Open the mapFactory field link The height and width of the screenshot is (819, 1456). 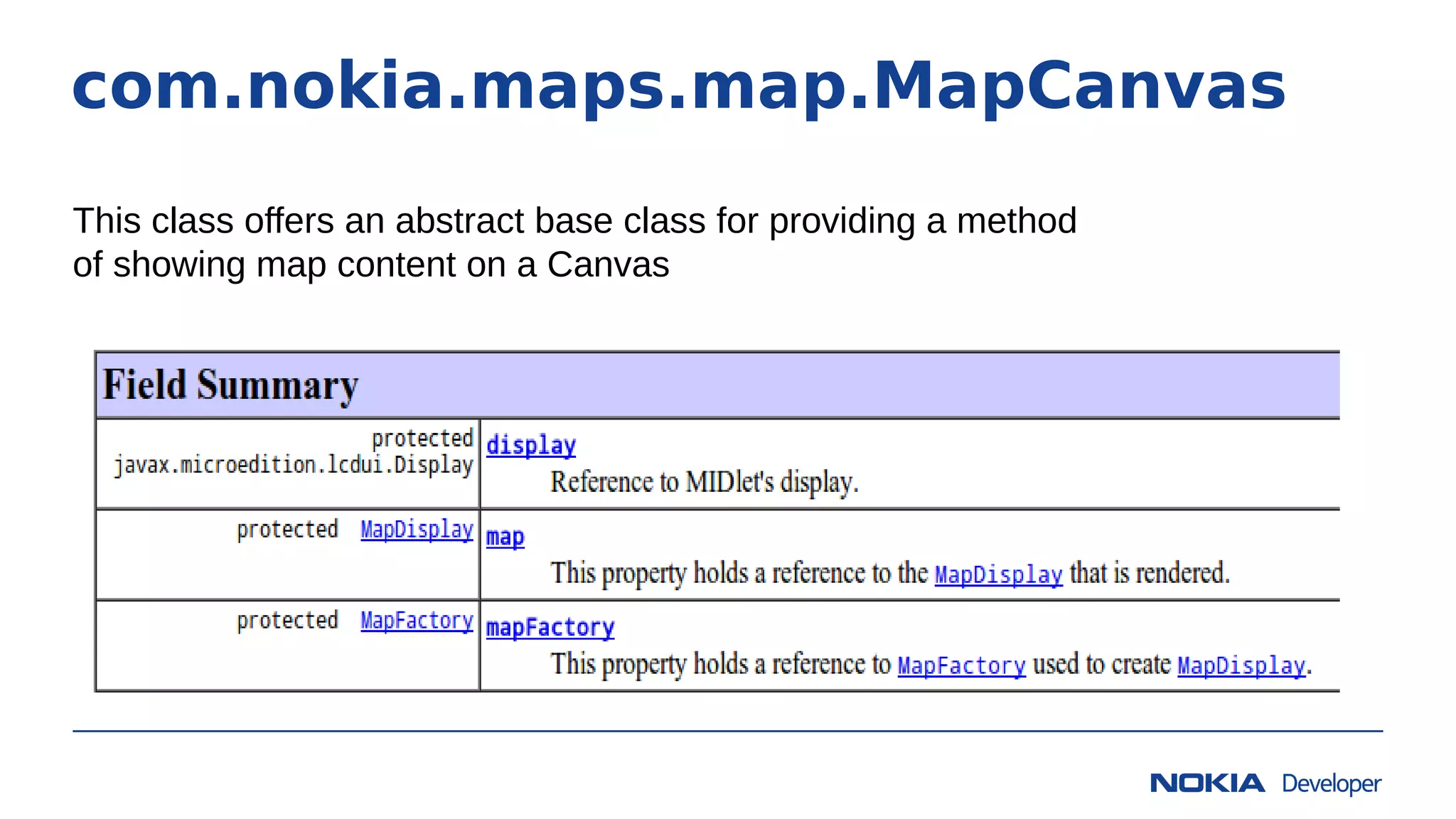[x=550, y=628]
